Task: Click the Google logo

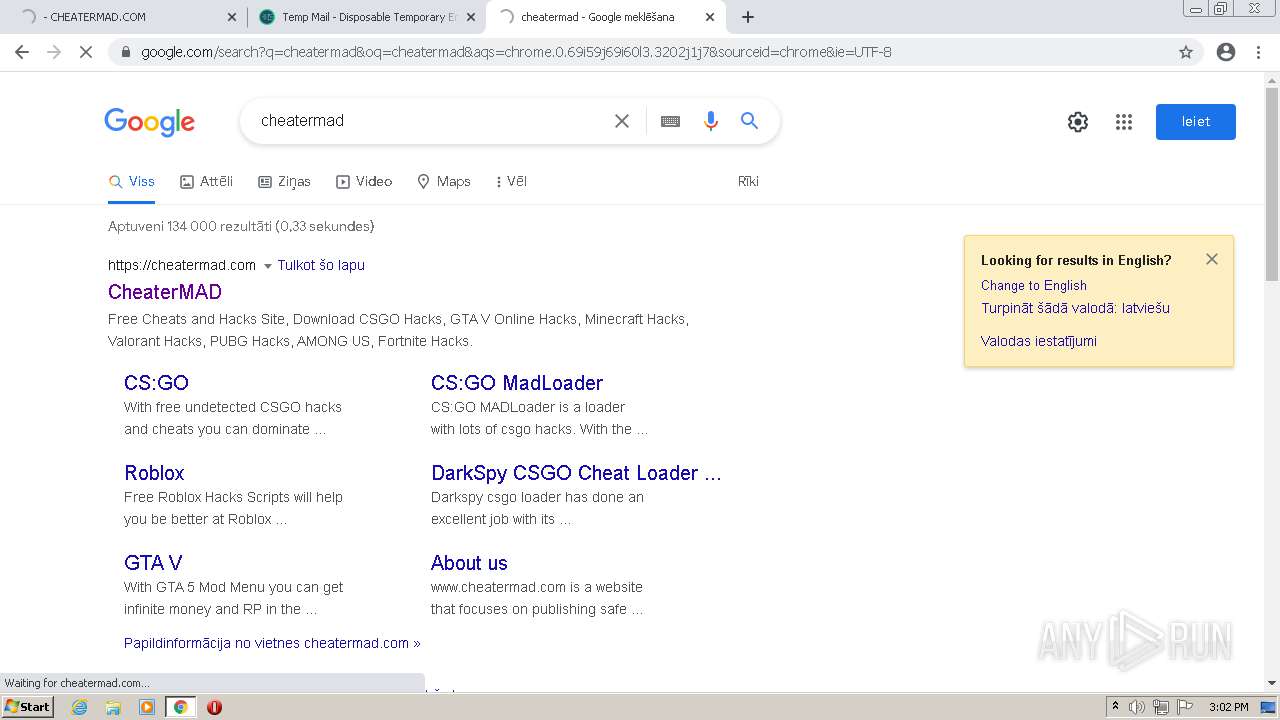Action: [x=150, y=122]
